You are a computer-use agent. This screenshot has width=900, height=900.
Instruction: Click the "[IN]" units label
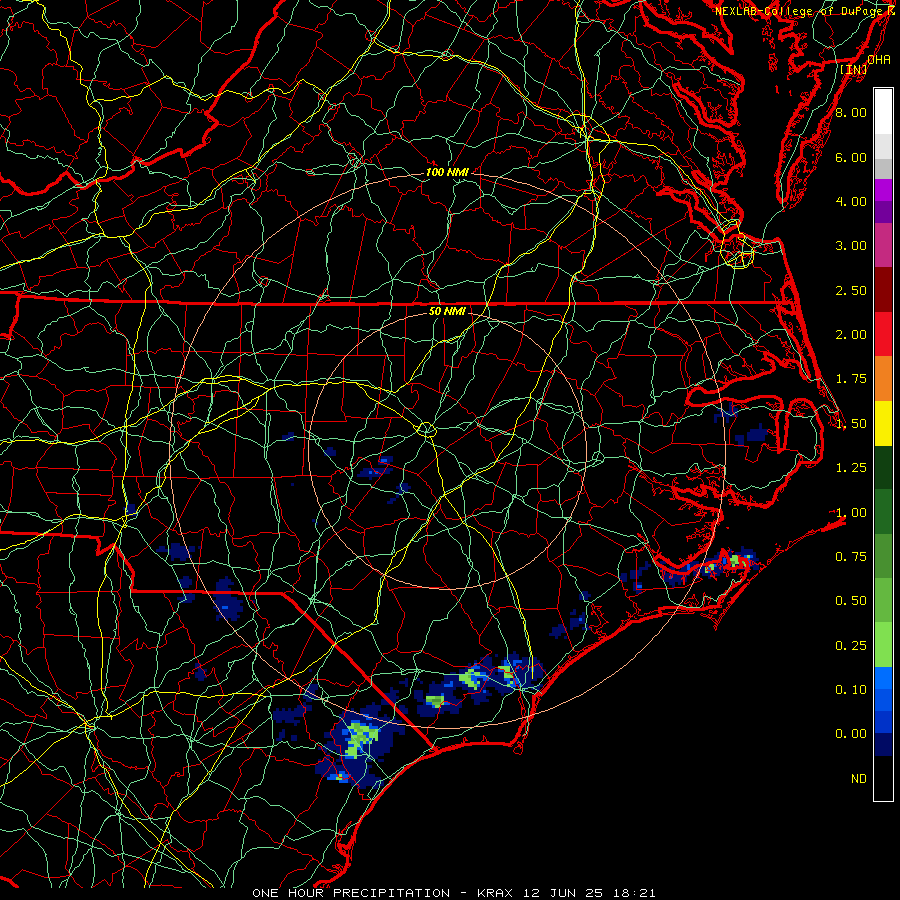pyautogui.click(x=854, y=69)
